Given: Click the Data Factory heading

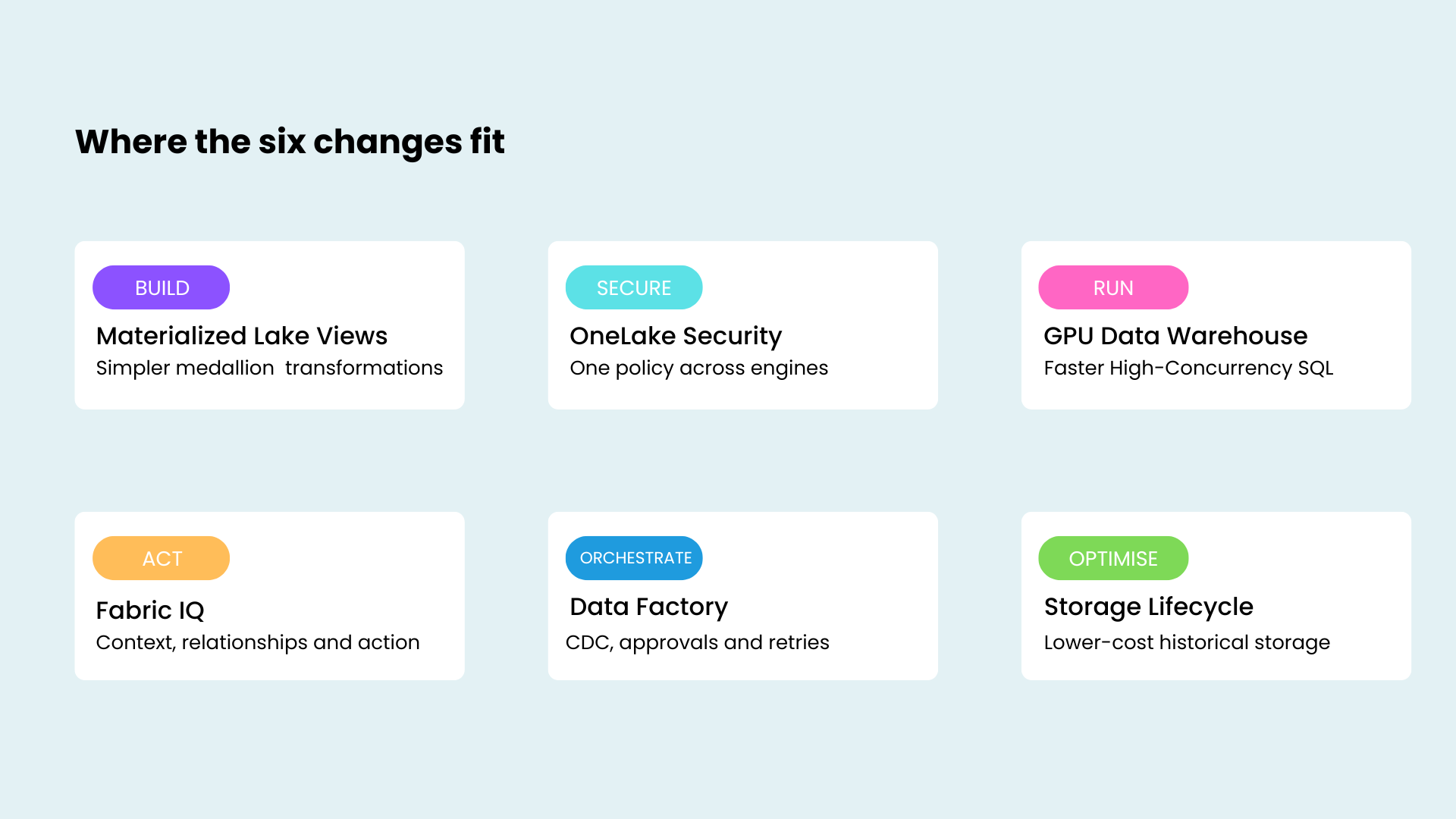Looking at the screenshot, I should (648, 607).
